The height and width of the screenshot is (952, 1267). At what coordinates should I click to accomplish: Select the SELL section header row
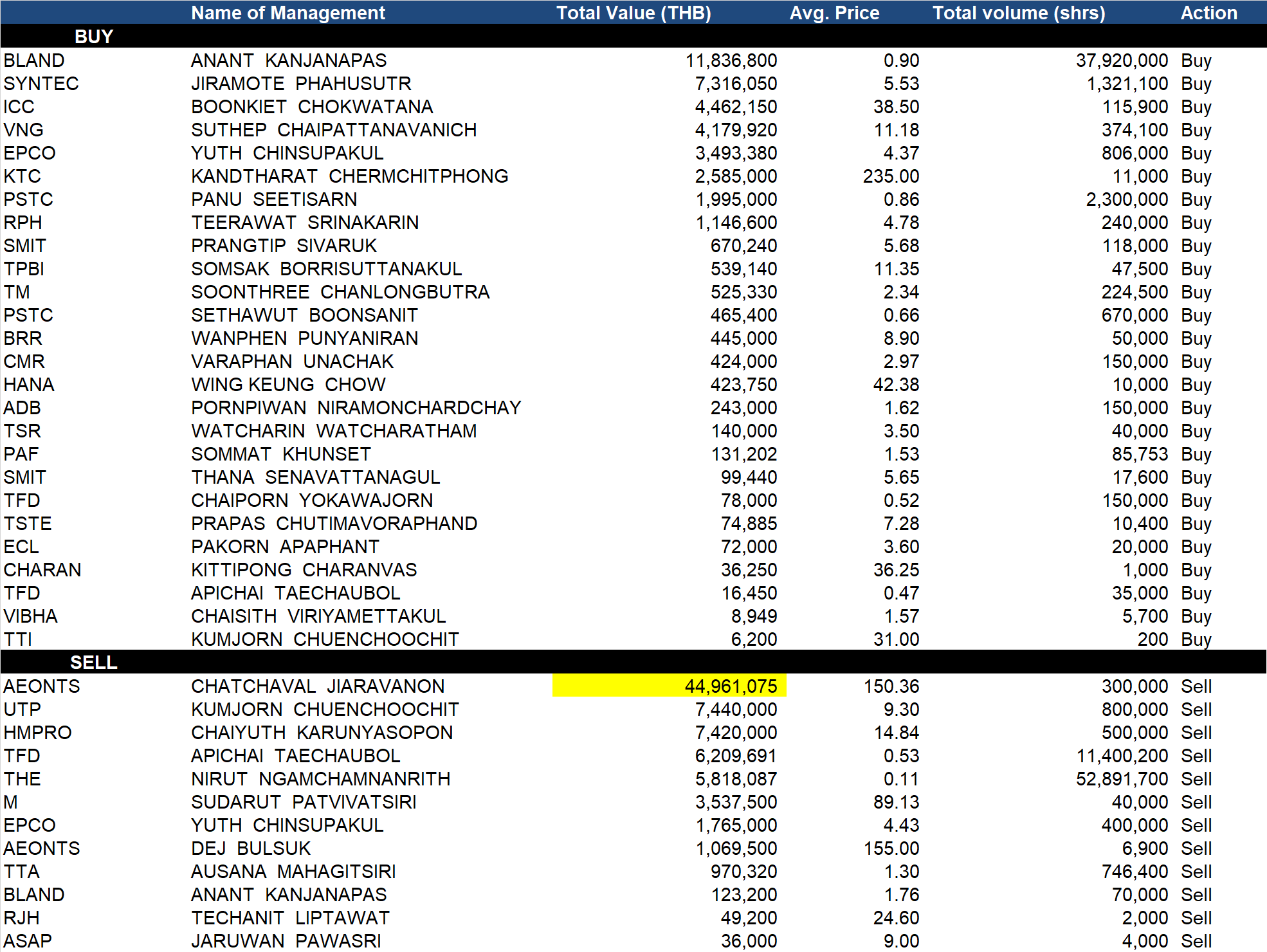(x=633, y=663)
